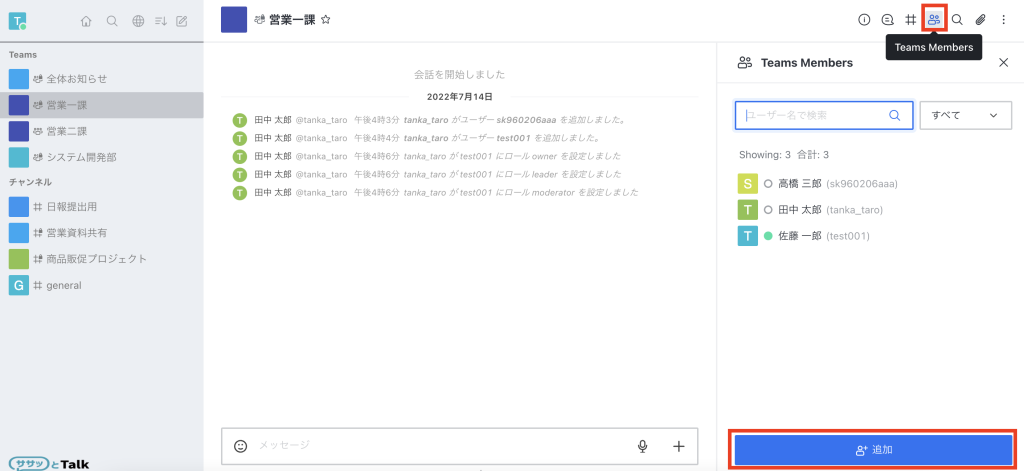Click the 営業一課 room avatar in header
The height and width of the screenshot is (471, 1024).
point(234,20)
